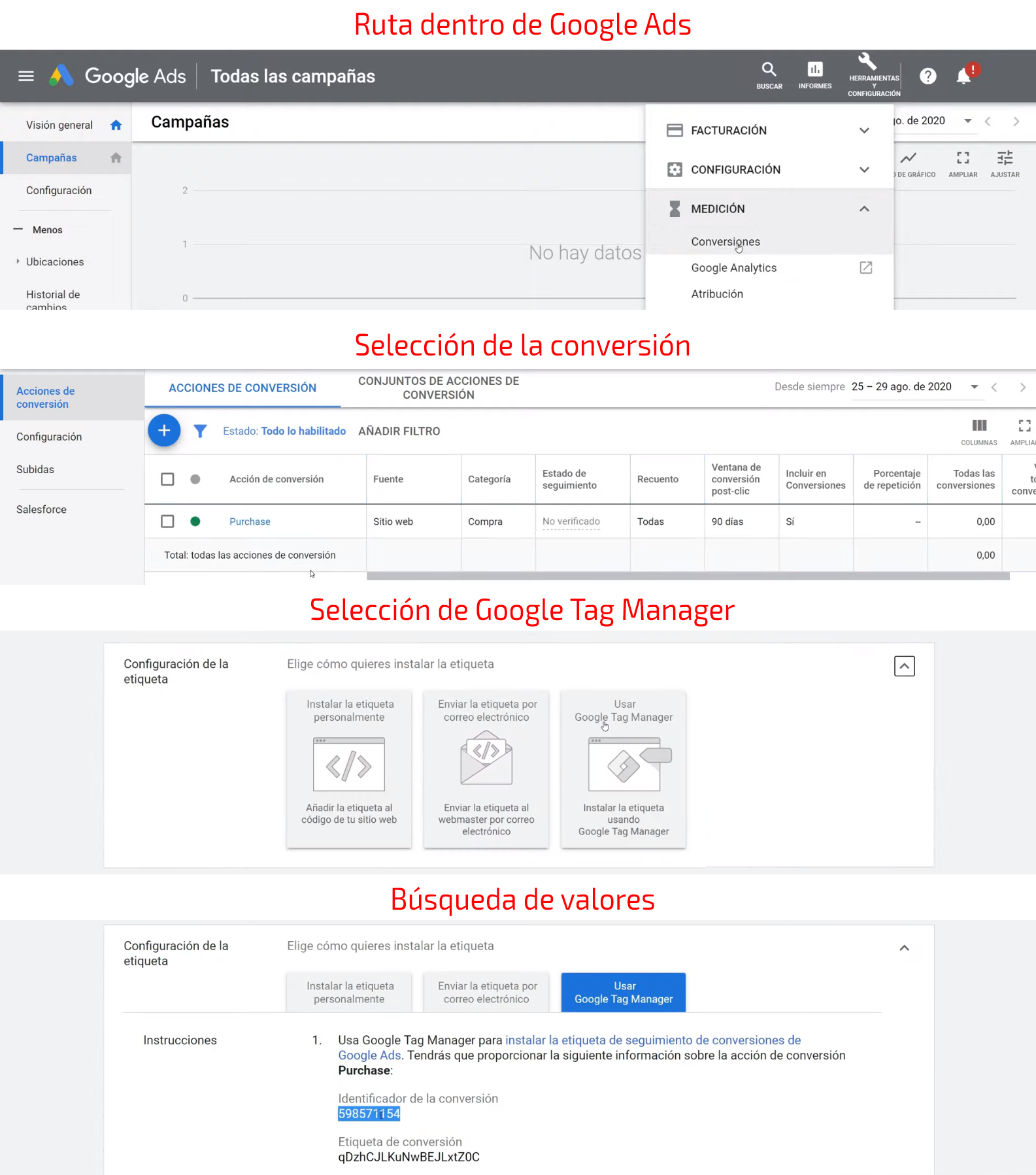
Task: Open Historial de cambios sidebar item
Action: [x=53, y=300]
